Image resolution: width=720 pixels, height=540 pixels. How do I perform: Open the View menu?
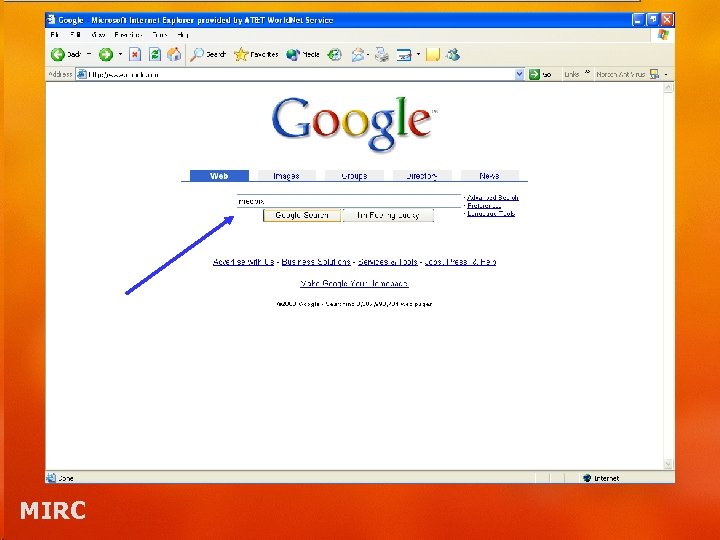point(97,35)
